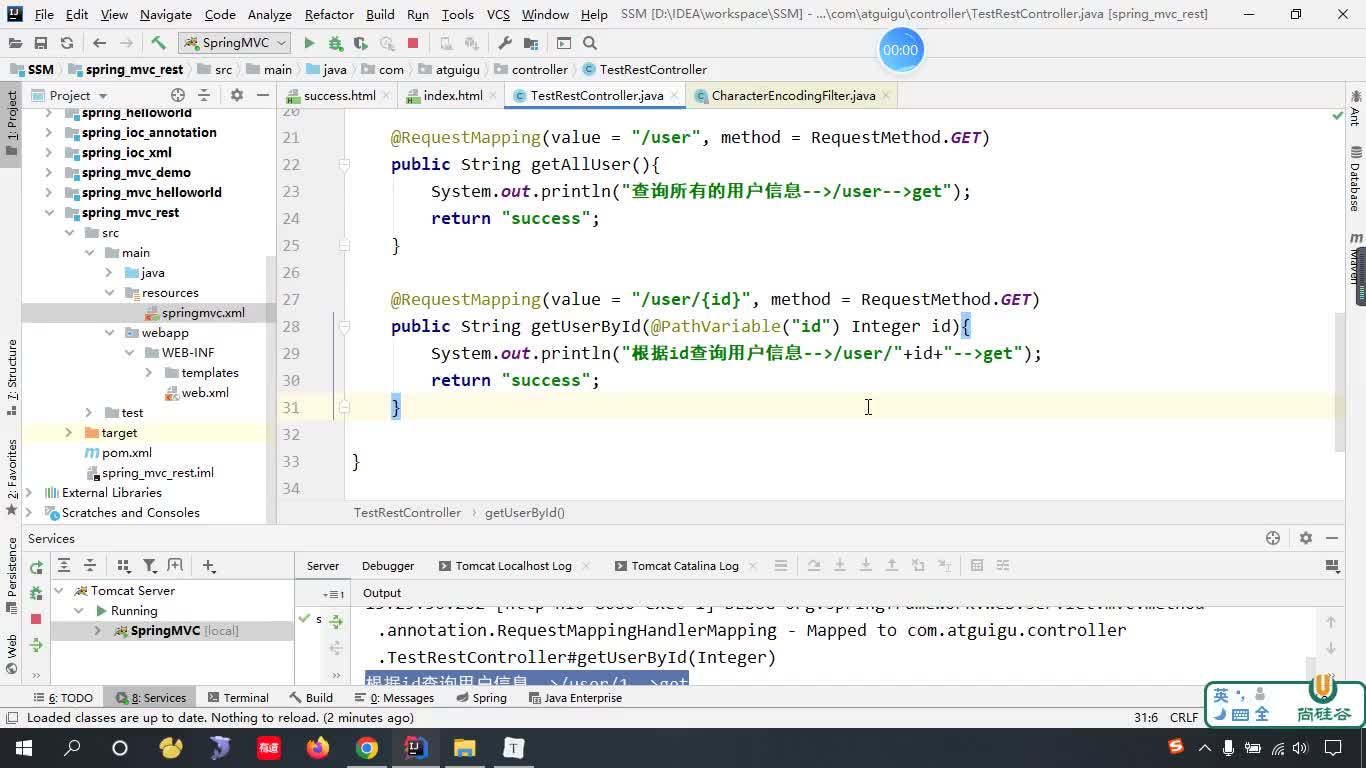This screenshot has height=768, width=1366.
Task: Select springmvc.xml in the project tree
Action: coord(203,312)
